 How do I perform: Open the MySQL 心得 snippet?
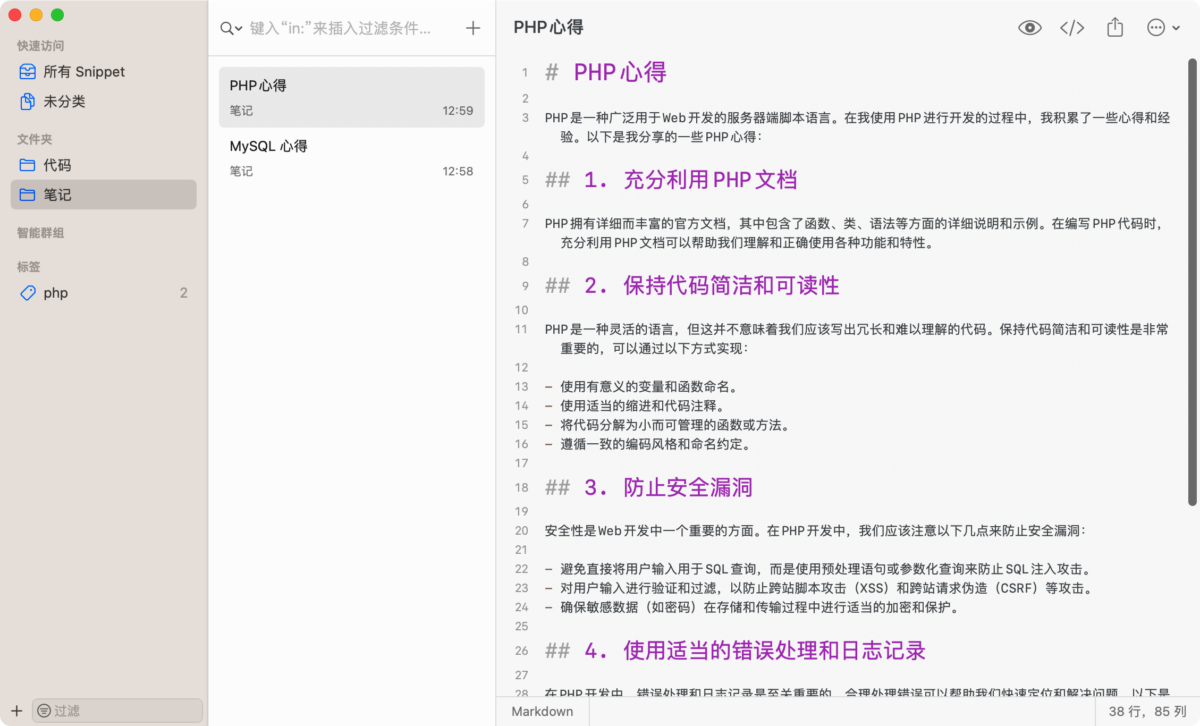point(352,157)
